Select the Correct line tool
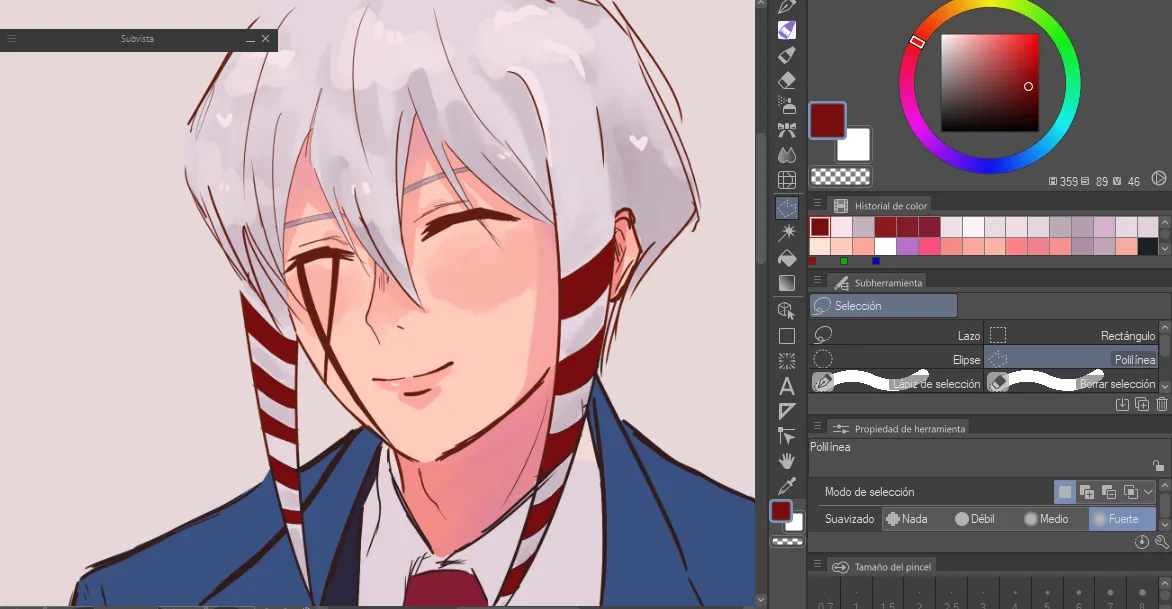This screenshot has height=609, width=1172. (x=786, y=436)
